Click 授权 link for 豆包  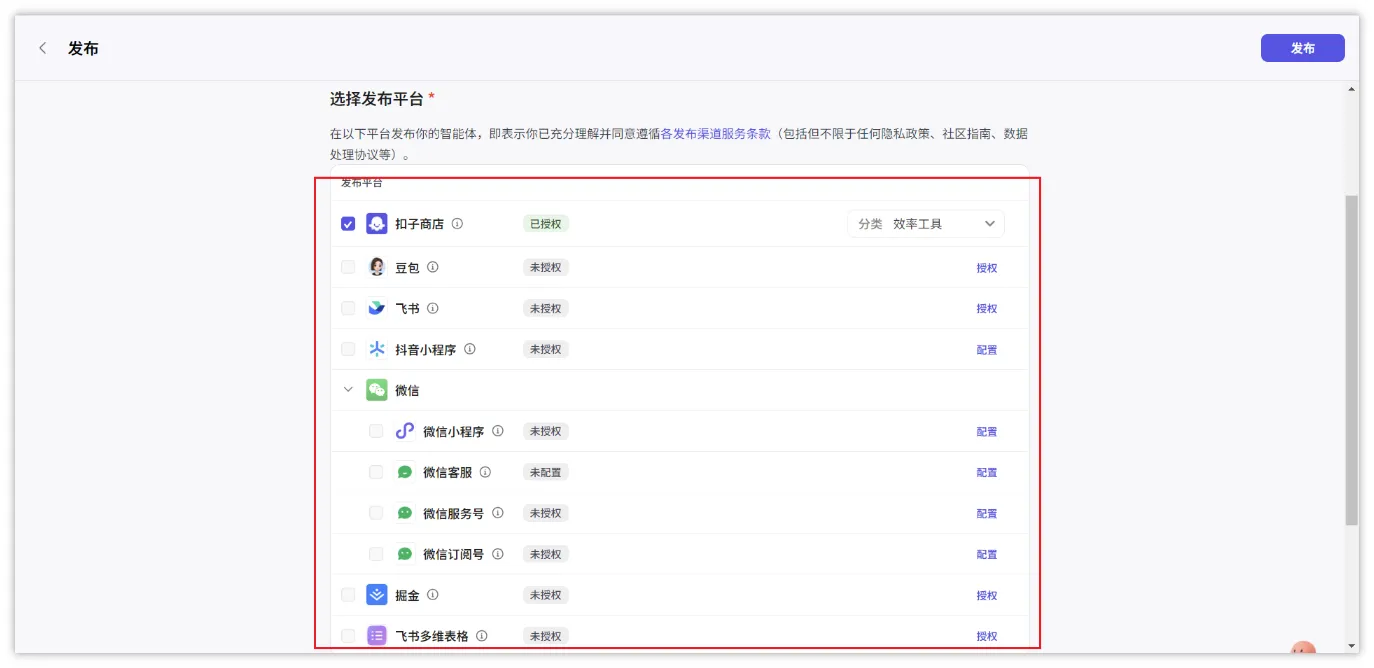987,268
